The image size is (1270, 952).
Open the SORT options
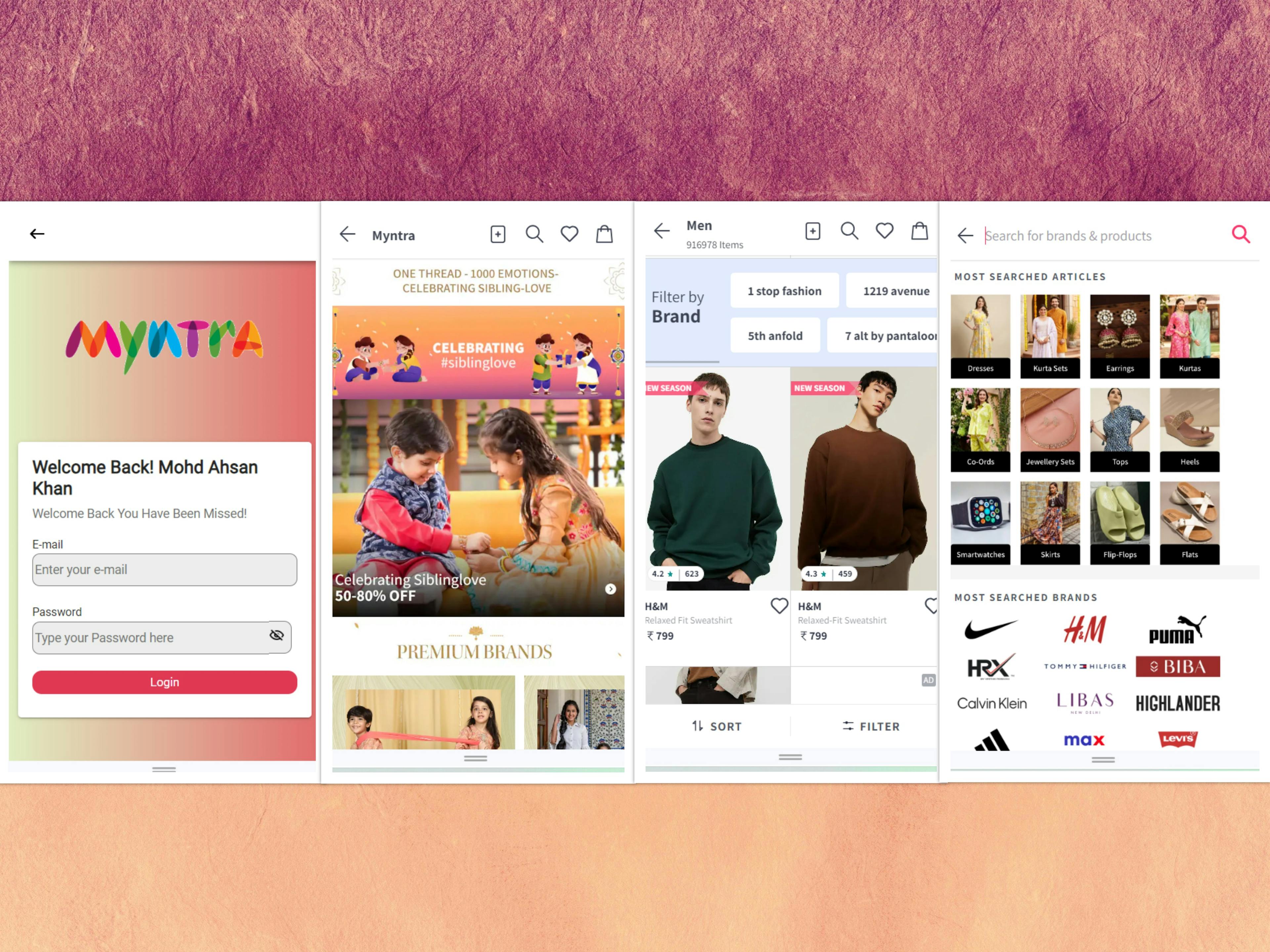717,727
